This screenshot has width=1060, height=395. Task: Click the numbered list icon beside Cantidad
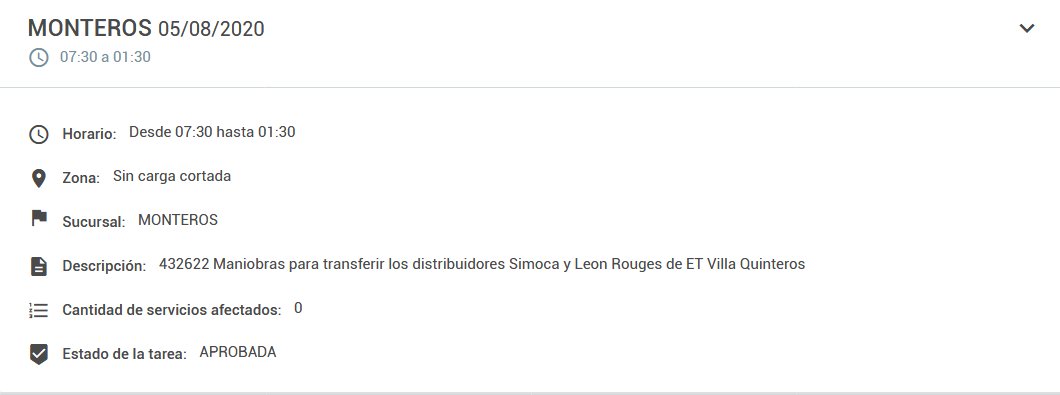pos(39,310)
